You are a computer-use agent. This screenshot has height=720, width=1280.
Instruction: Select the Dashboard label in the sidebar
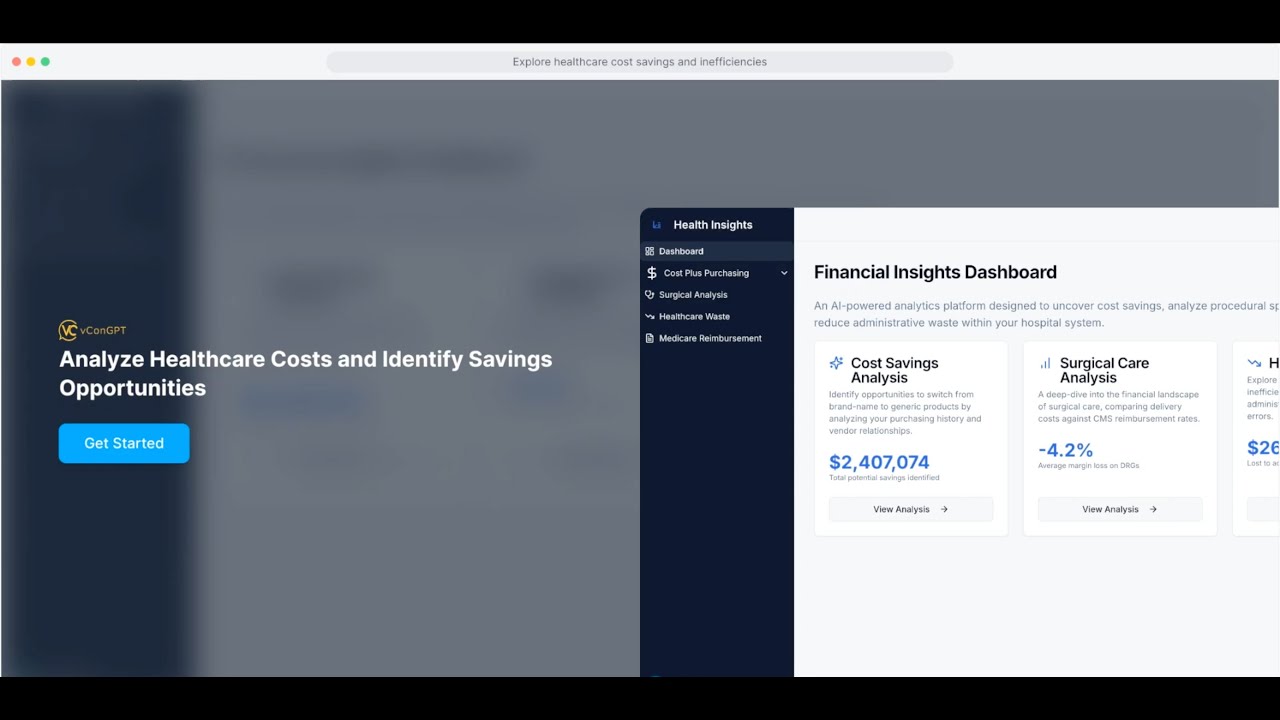point(681,251)
